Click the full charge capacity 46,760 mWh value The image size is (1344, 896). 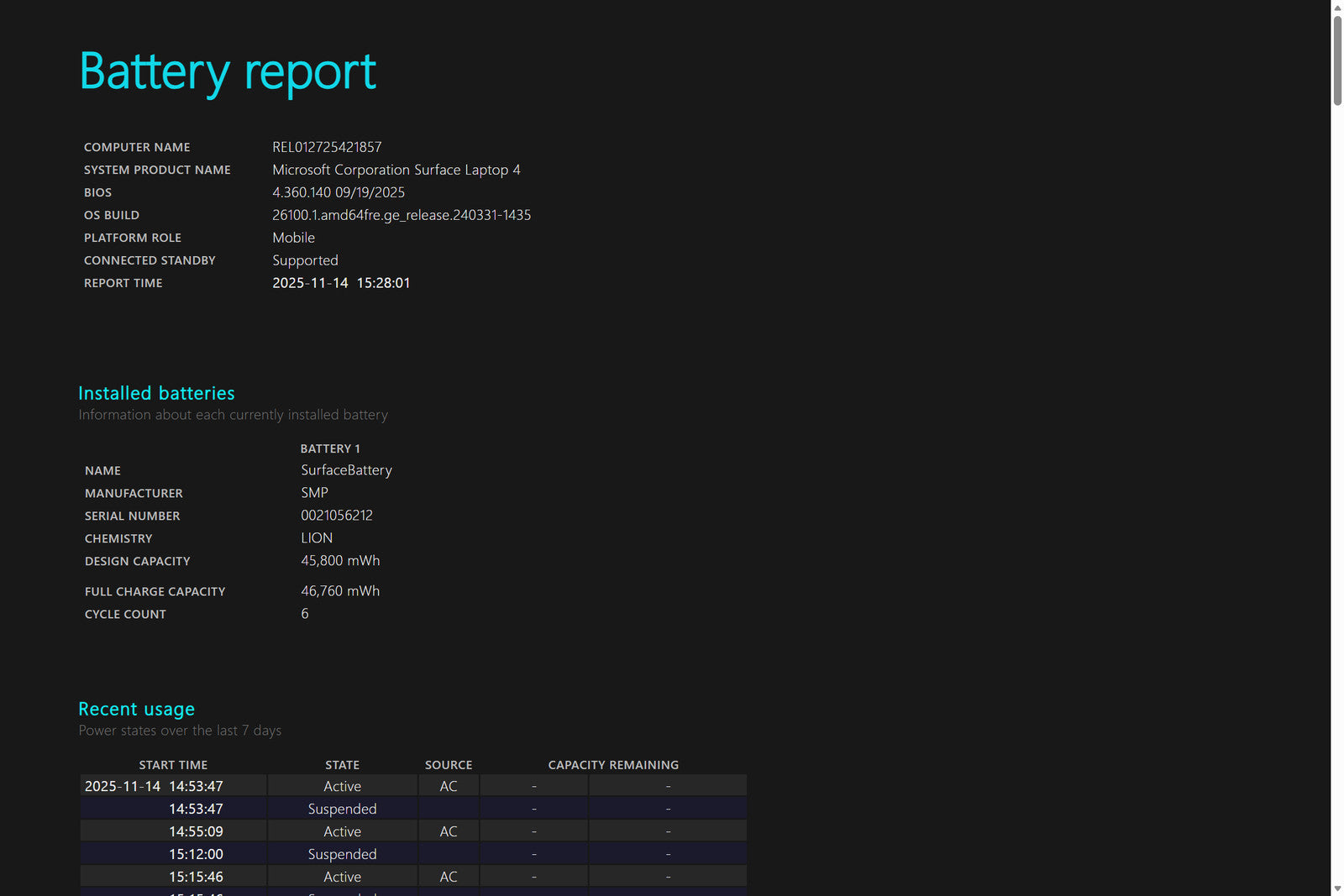[x=340, y=591]
